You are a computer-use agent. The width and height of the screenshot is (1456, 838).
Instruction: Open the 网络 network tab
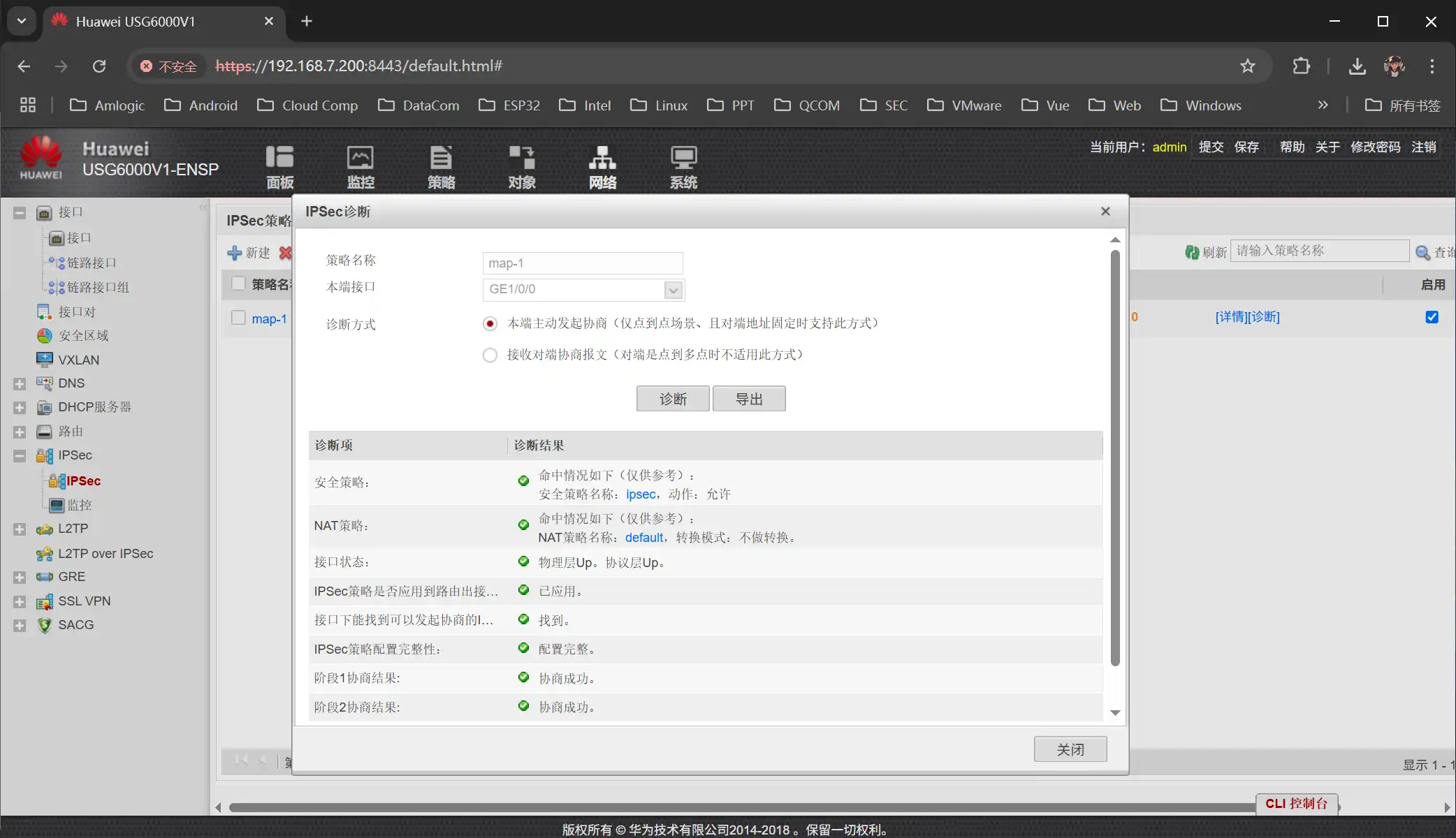click(602, 166)
